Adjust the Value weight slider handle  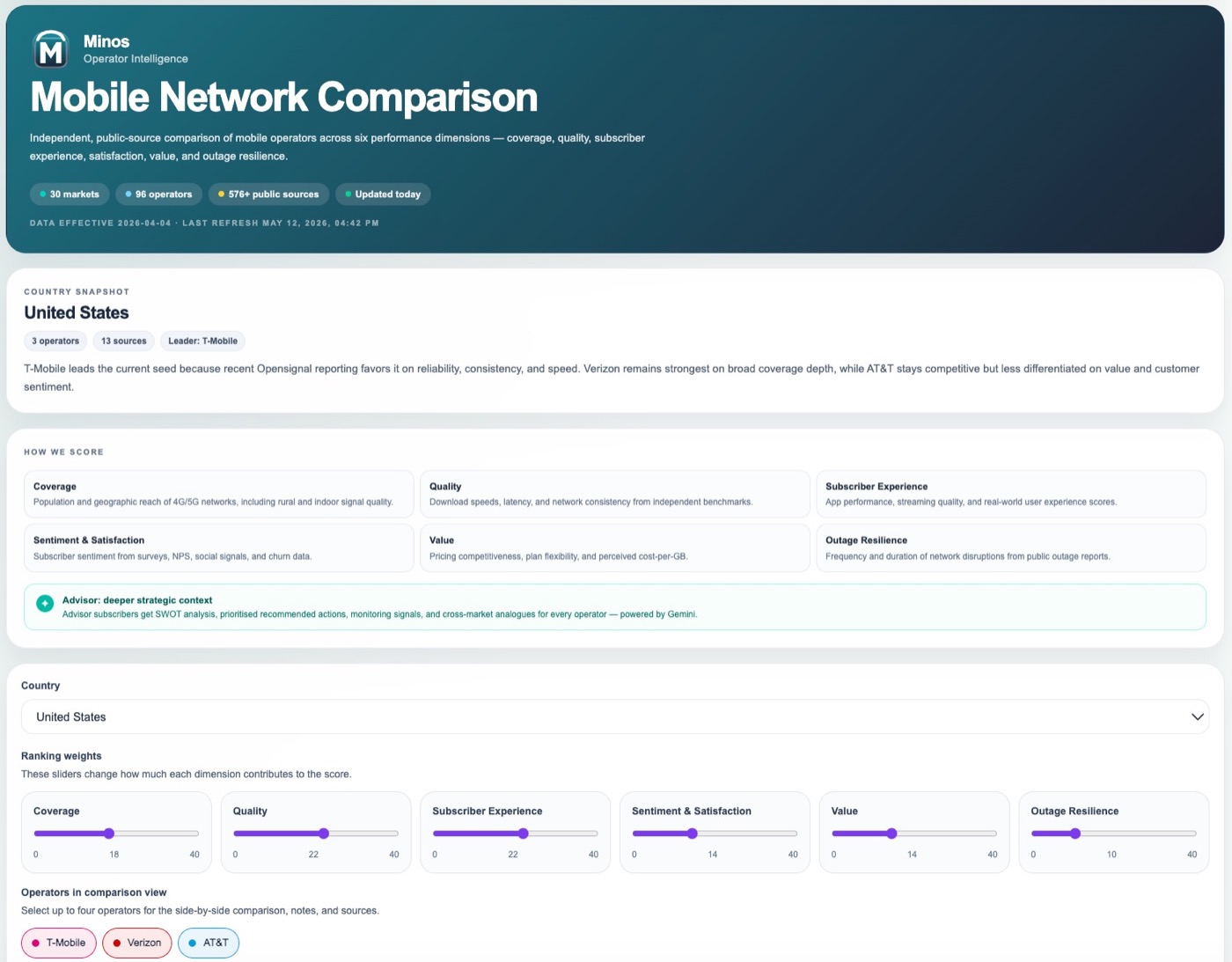[x=892, y=833]
